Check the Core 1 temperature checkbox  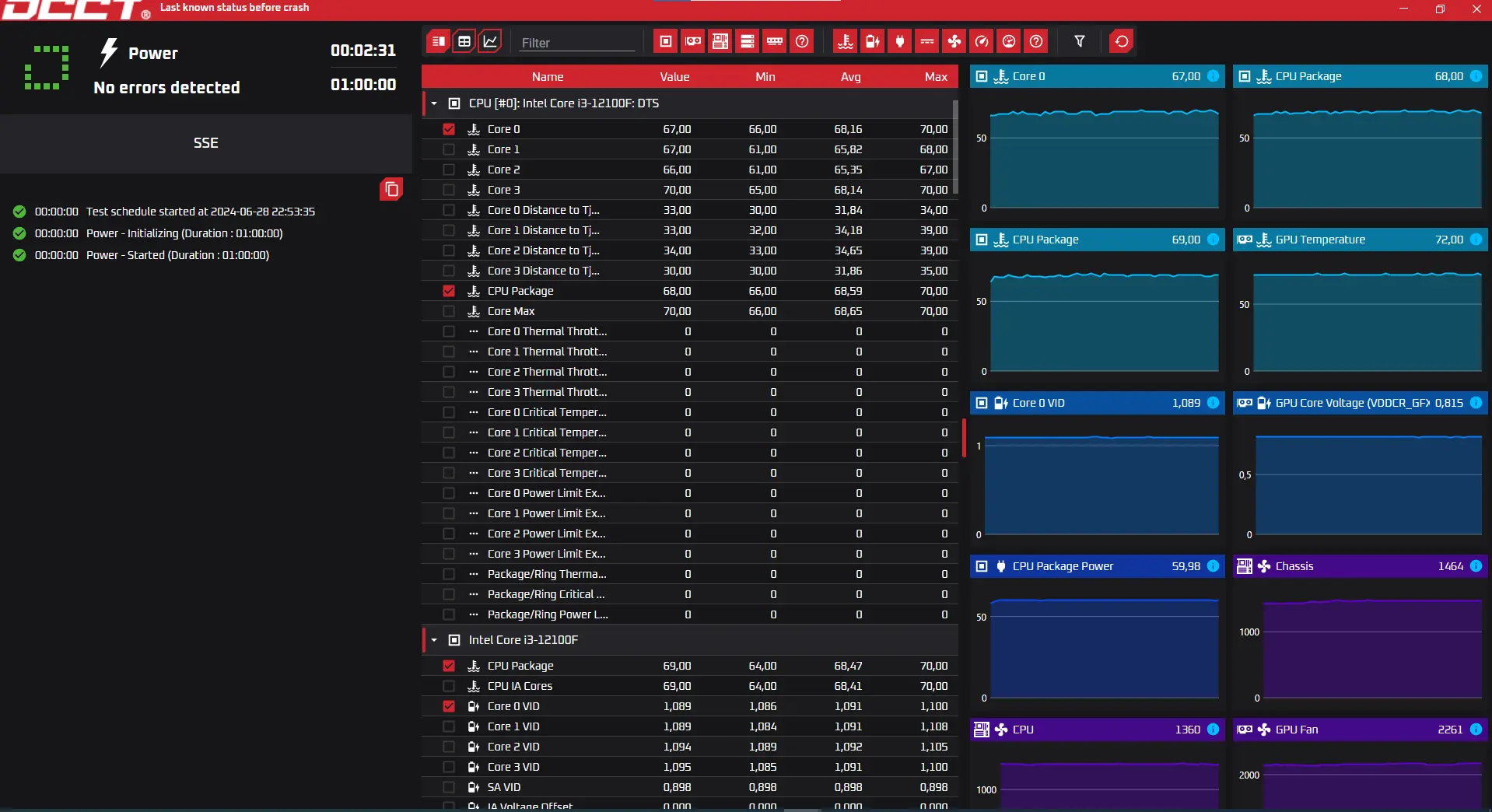pyautogui.click(x=449, y=149)
